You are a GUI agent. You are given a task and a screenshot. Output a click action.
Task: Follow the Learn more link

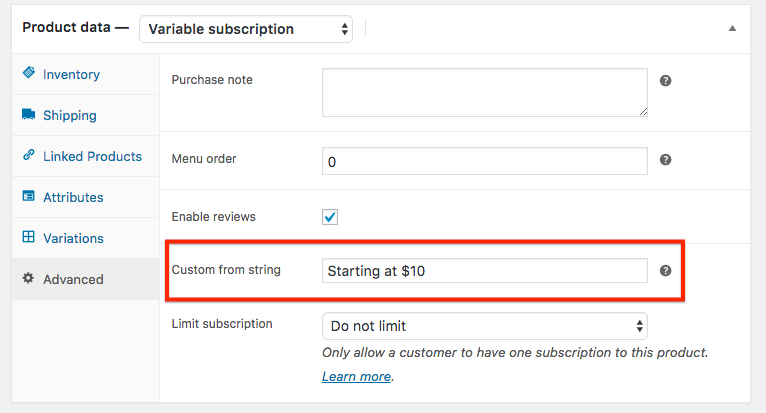pyautogui.click(x=357, y=377)
